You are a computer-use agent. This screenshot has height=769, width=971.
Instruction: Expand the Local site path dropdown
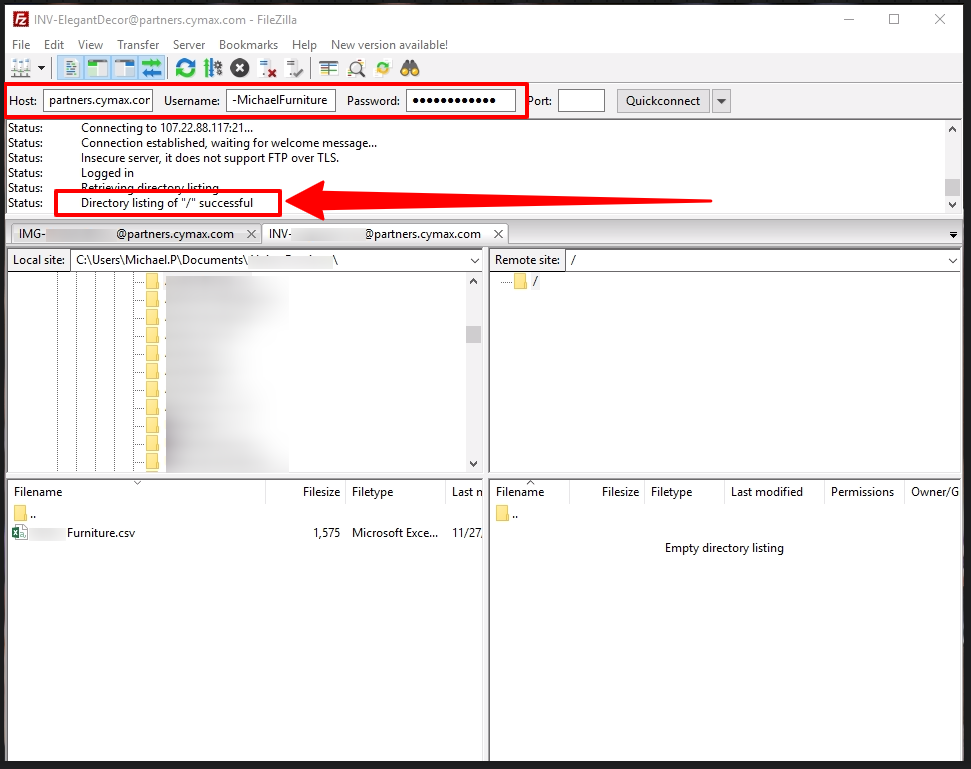[x=475, y=261]
